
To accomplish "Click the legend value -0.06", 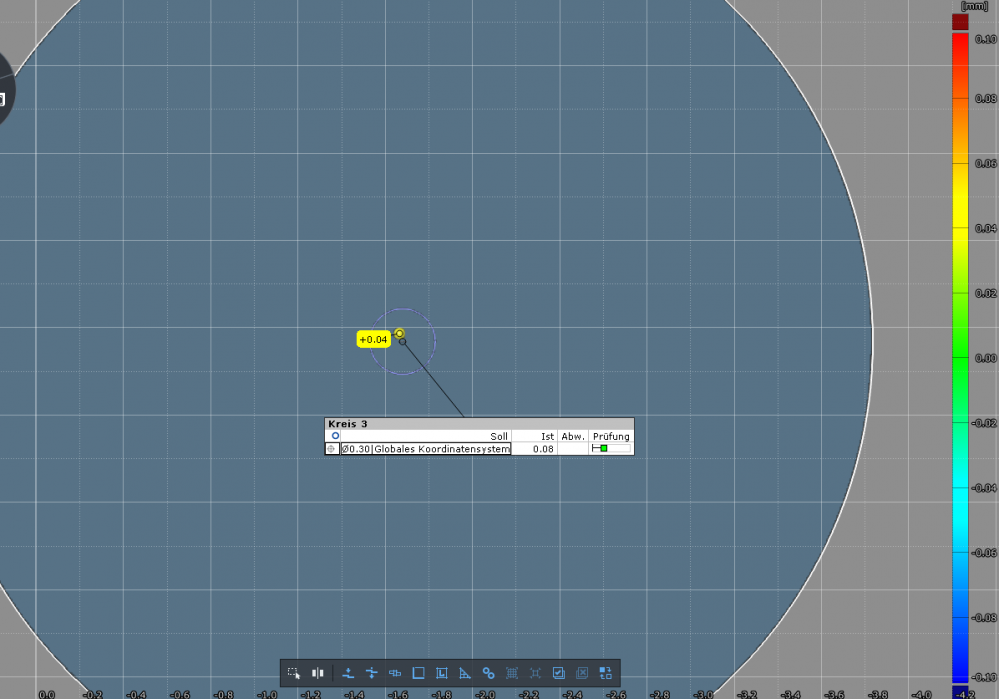I will tap(984, 552).
